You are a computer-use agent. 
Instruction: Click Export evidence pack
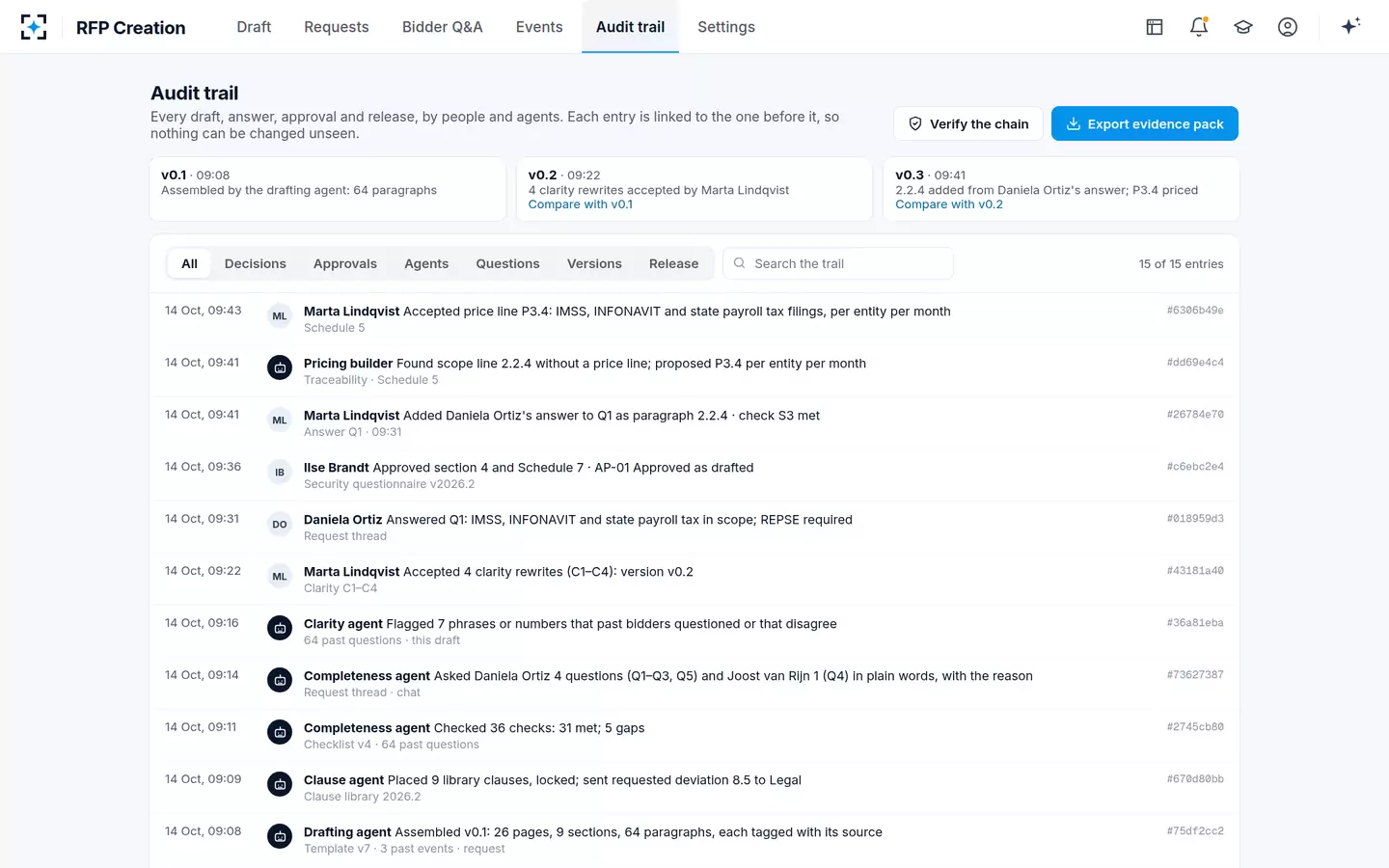click(x=1145, y=123)
